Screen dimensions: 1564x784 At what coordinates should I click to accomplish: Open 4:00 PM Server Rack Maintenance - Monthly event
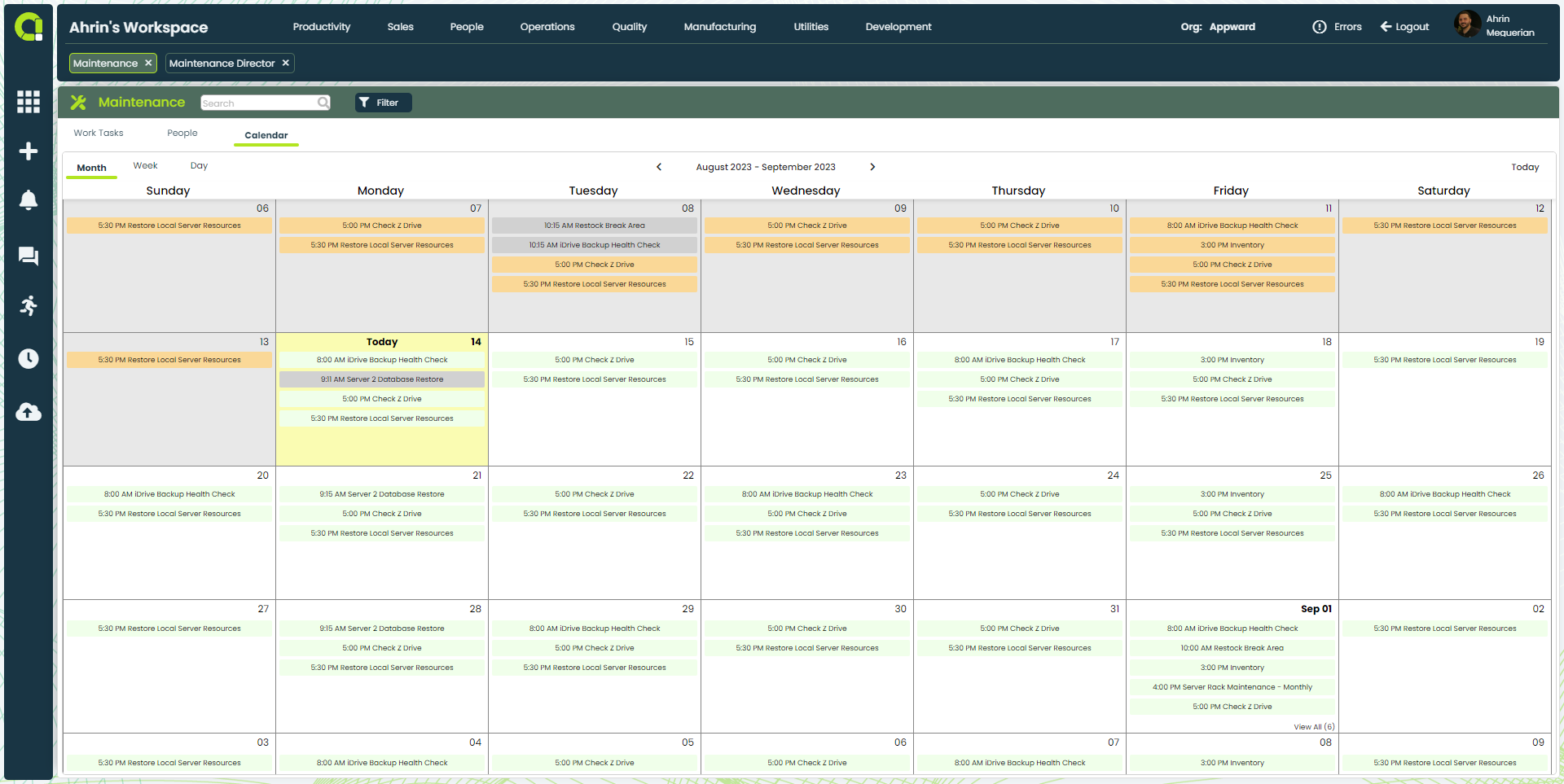[x=1232, y=687]
